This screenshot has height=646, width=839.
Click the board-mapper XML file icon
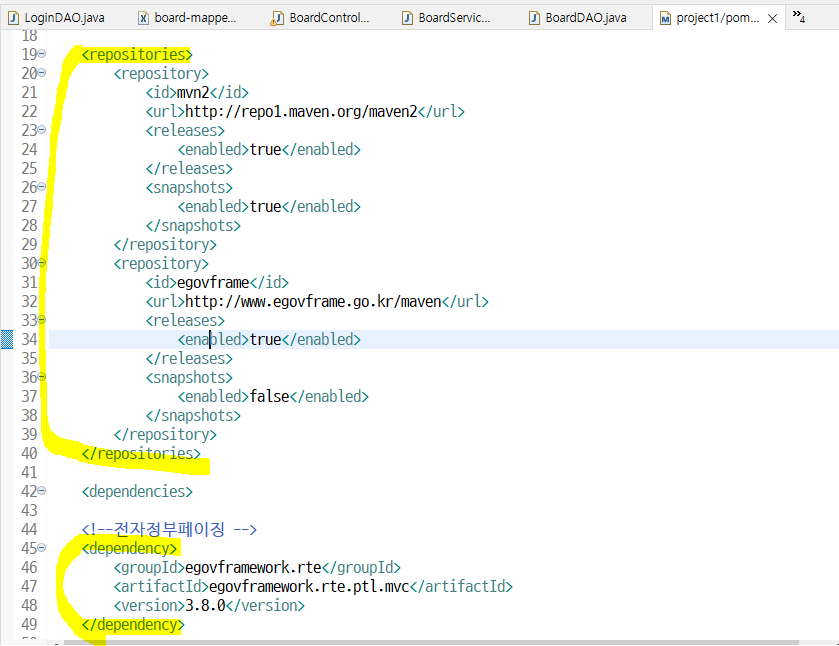click(143, 18)
